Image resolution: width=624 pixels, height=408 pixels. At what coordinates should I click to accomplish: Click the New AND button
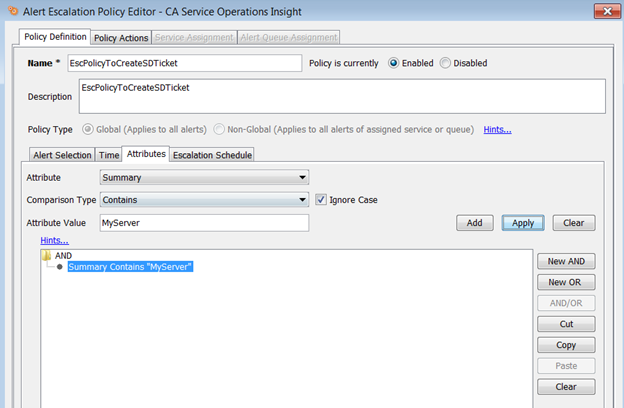566,261
